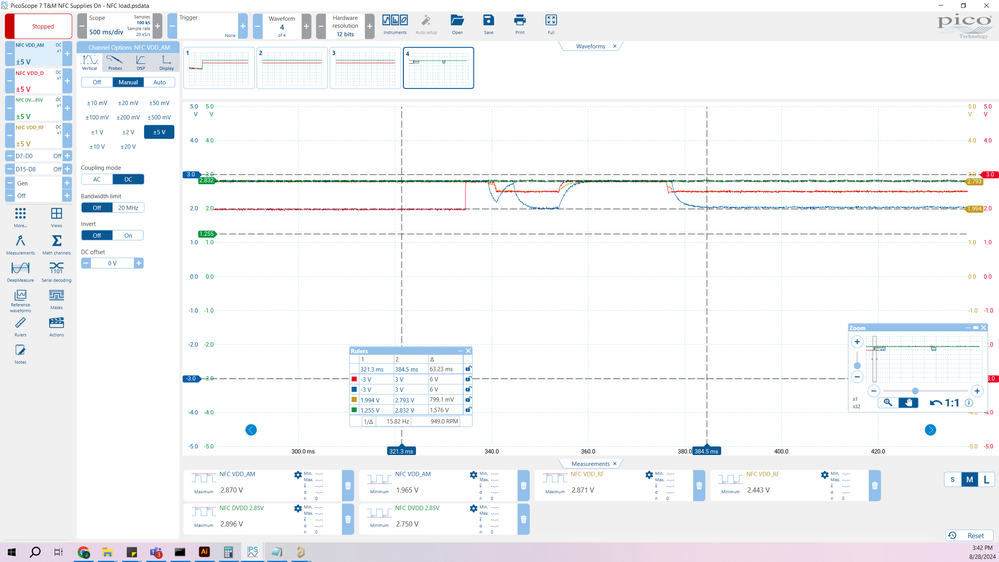The image size is (999, 562).
Task: Expand D7-D0 digital channel with plus
Action: pos(67,155)
